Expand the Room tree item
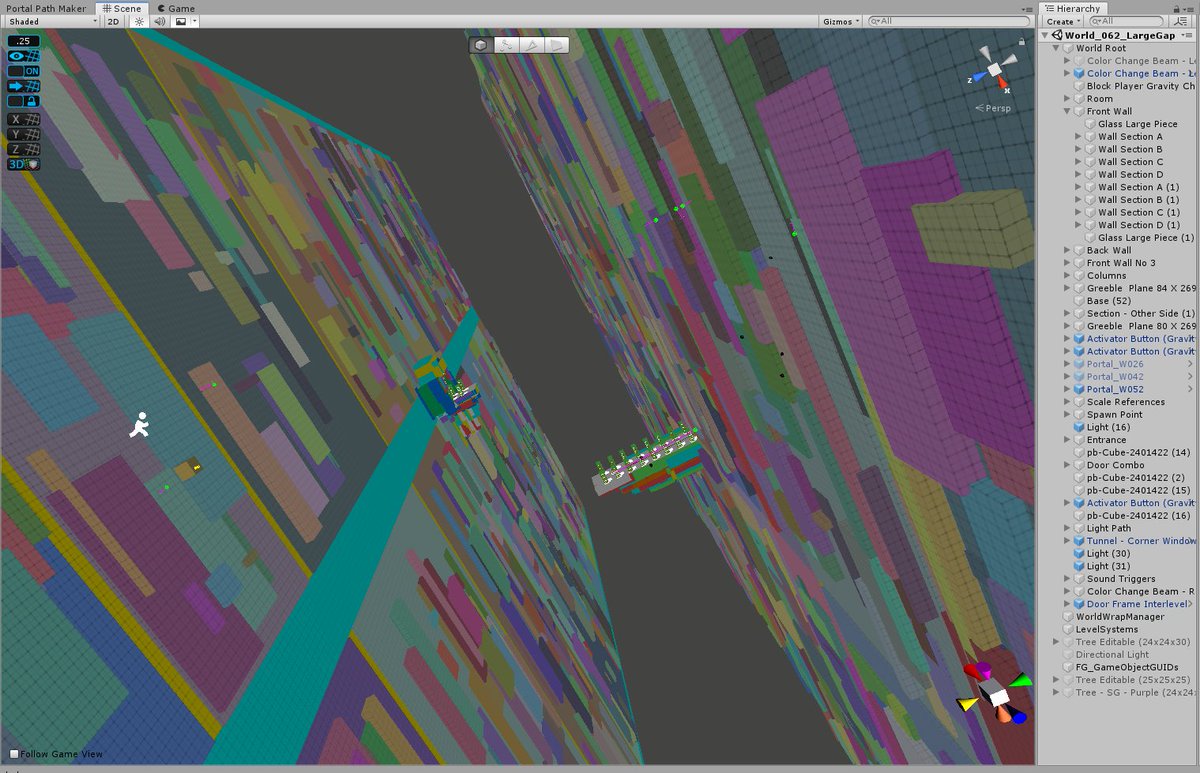This screenshot has width=1200, height=773. (1068, 99)
